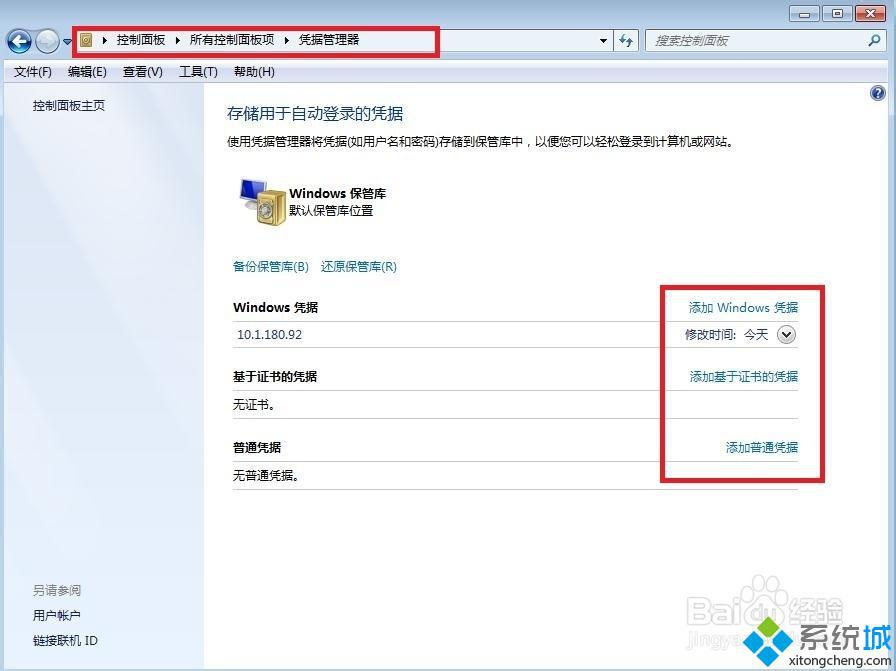
Task: Open the 帮助(H) menu
Action: click(x=254, y=71)
